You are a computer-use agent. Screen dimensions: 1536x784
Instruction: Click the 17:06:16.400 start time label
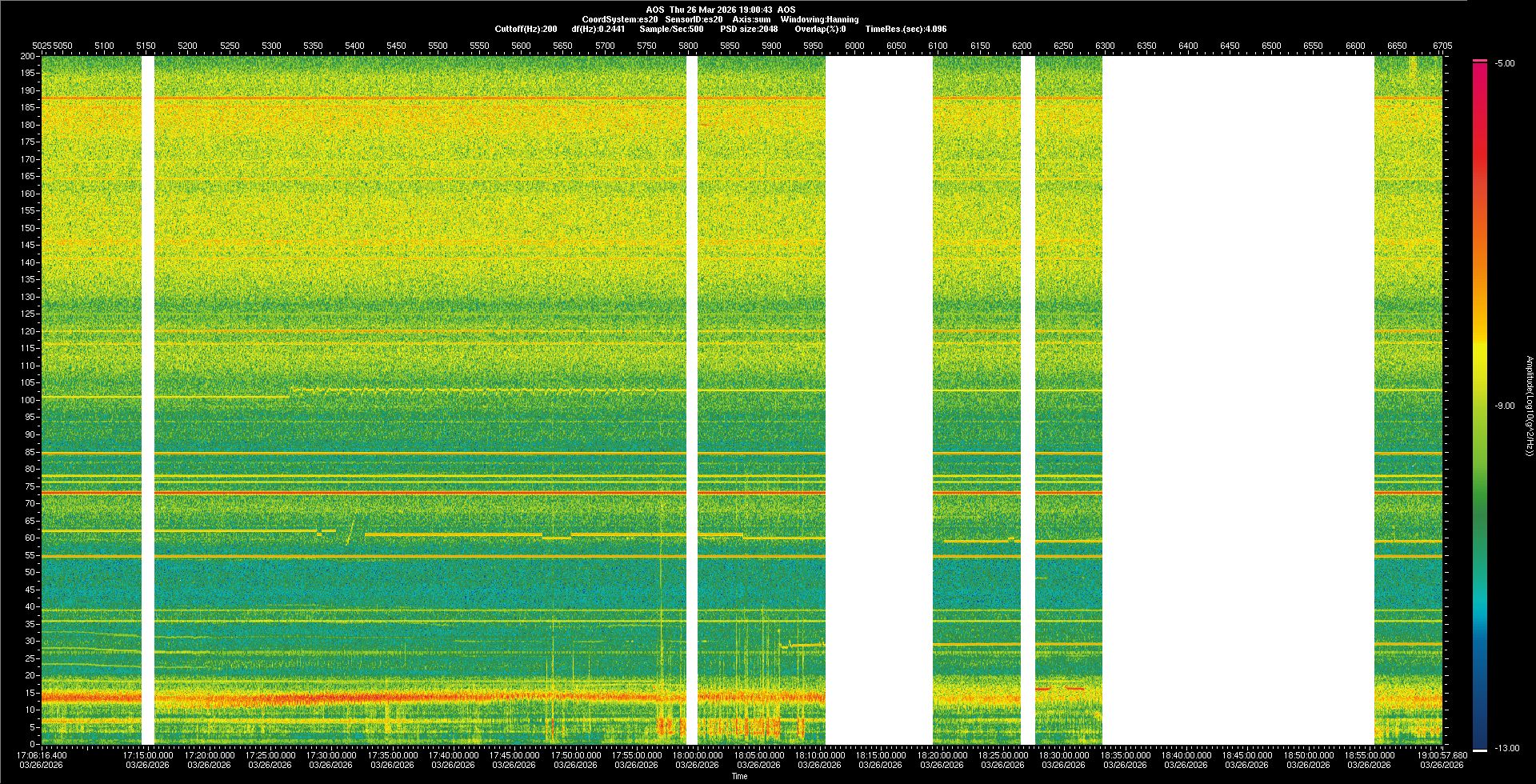(x=42, y=755)
